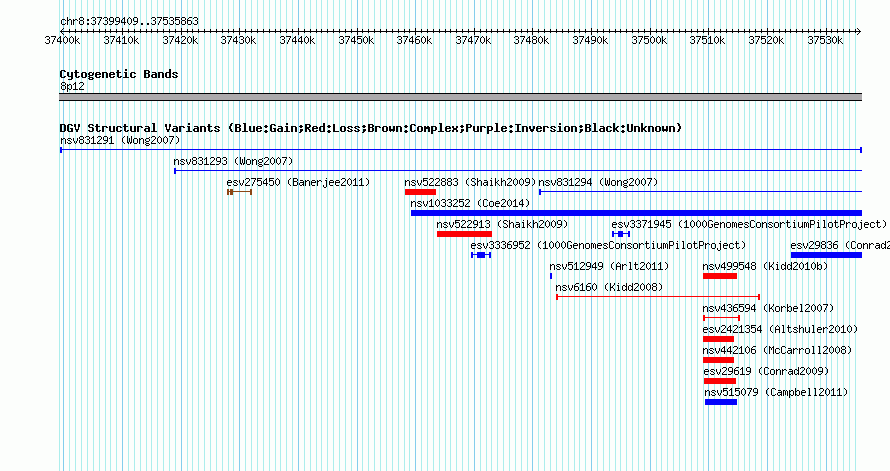
Task: Click the 37490k ruler tick label
Action: tap(590, 40)
